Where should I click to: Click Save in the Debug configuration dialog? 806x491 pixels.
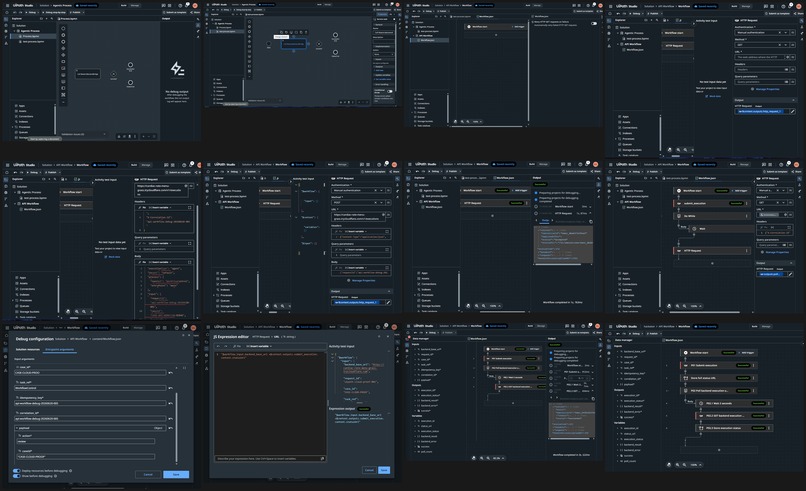coord(176,474)
